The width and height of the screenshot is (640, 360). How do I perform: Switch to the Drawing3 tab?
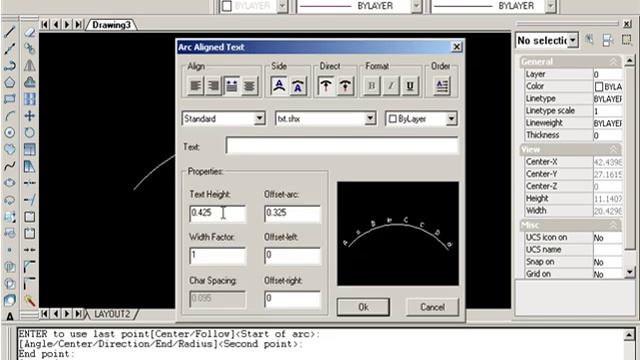111,25
